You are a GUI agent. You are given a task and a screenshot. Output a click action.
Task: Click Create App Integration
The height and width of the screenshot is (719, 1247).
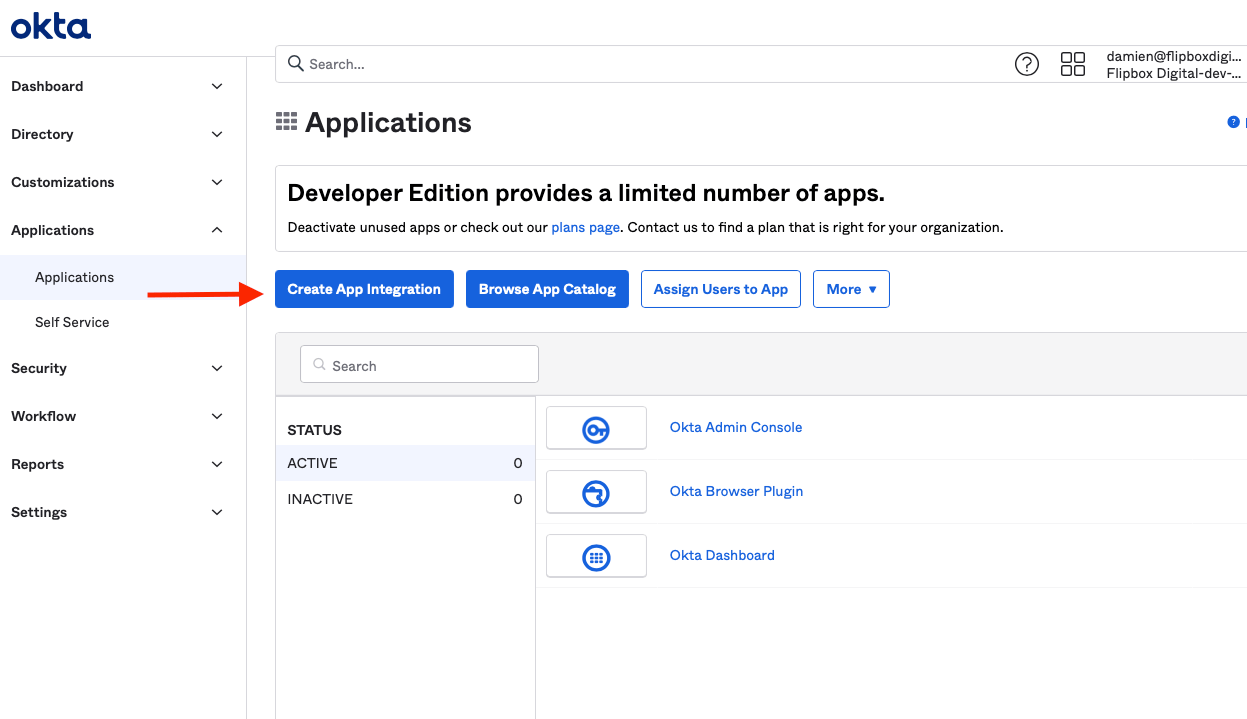pyautogui.click(x=363, y=289)
